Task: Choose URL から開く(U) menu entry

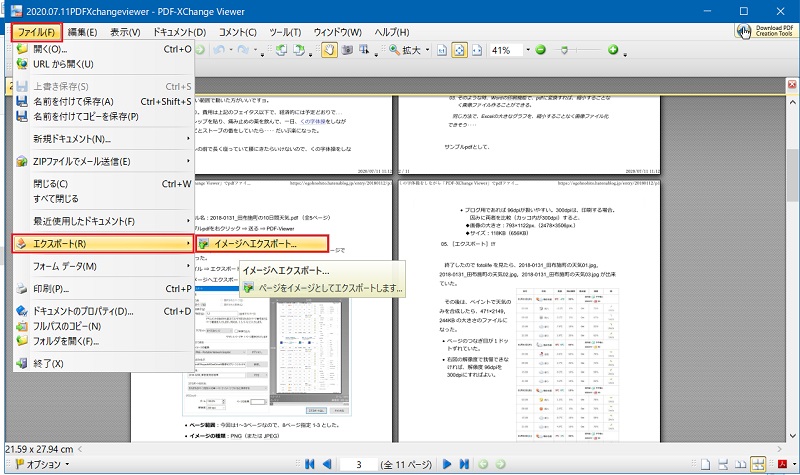Action: 103,64
